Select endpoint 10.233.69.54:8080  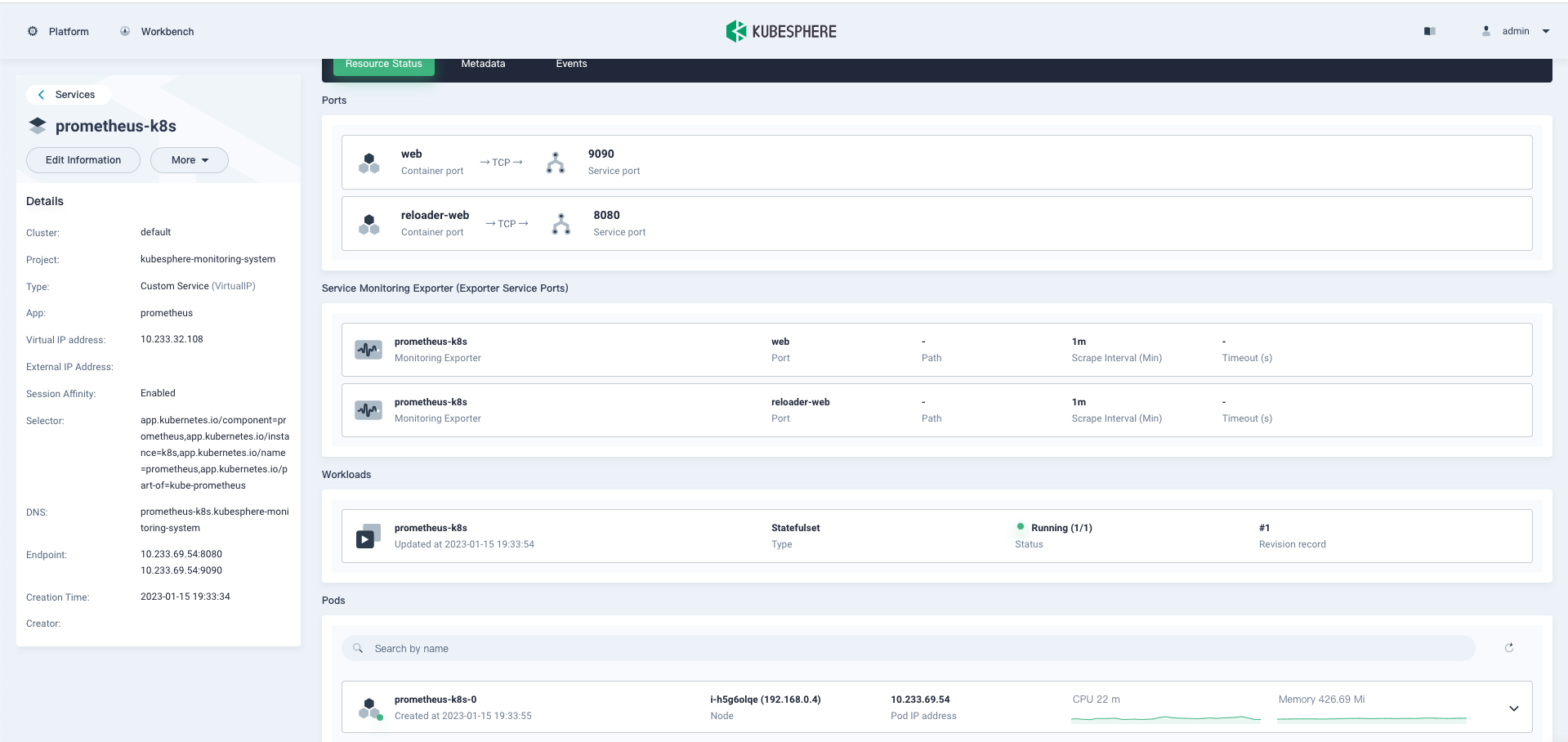point(181,554)
